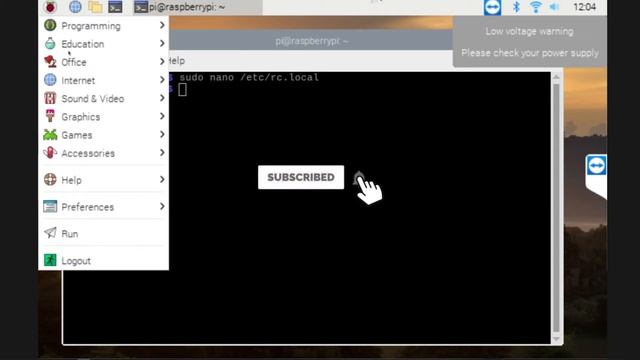Choose Run from the main menu

[104, 233]
